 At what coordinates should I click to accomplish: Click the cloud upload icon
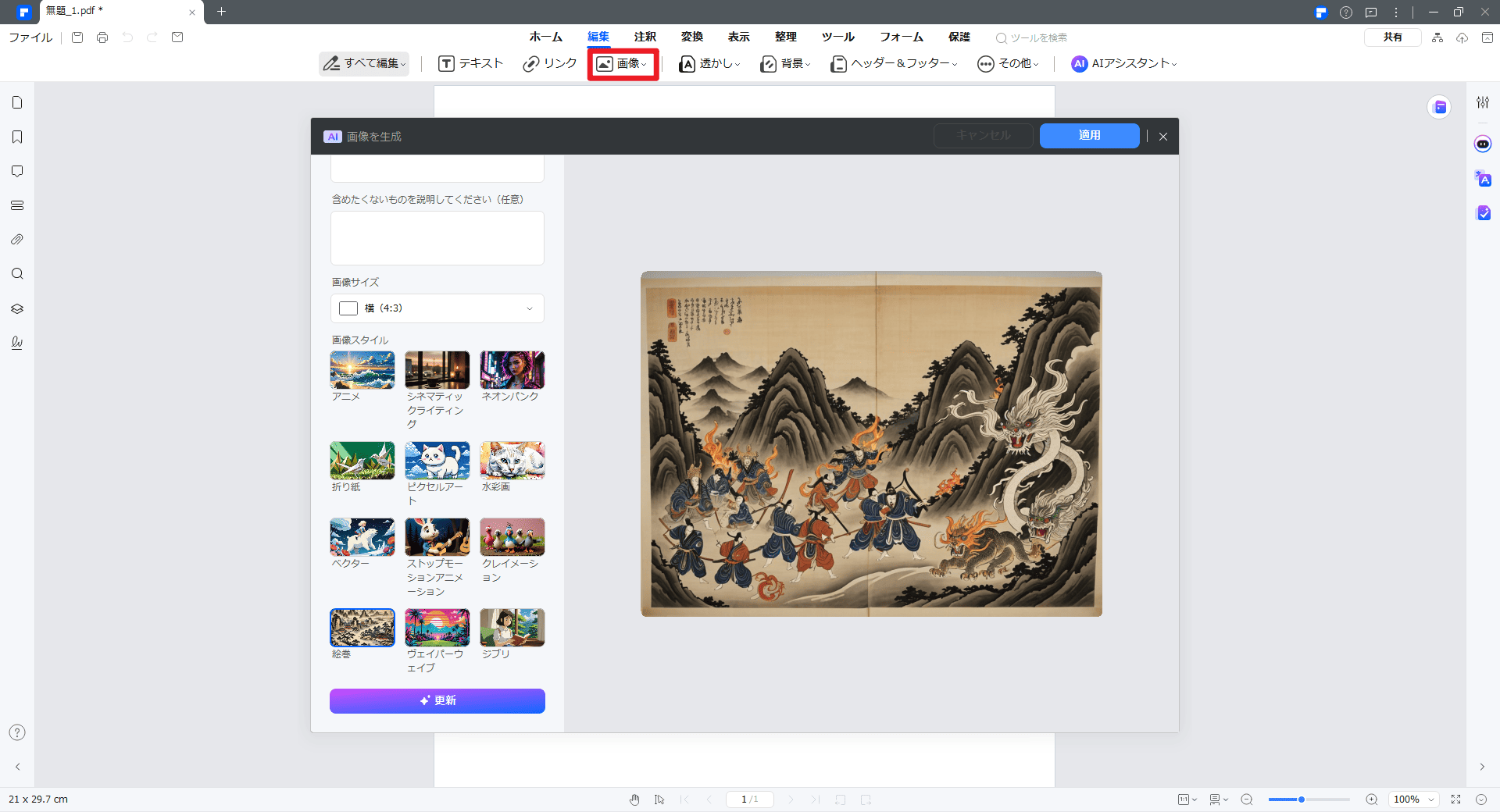click(1462, 37)
